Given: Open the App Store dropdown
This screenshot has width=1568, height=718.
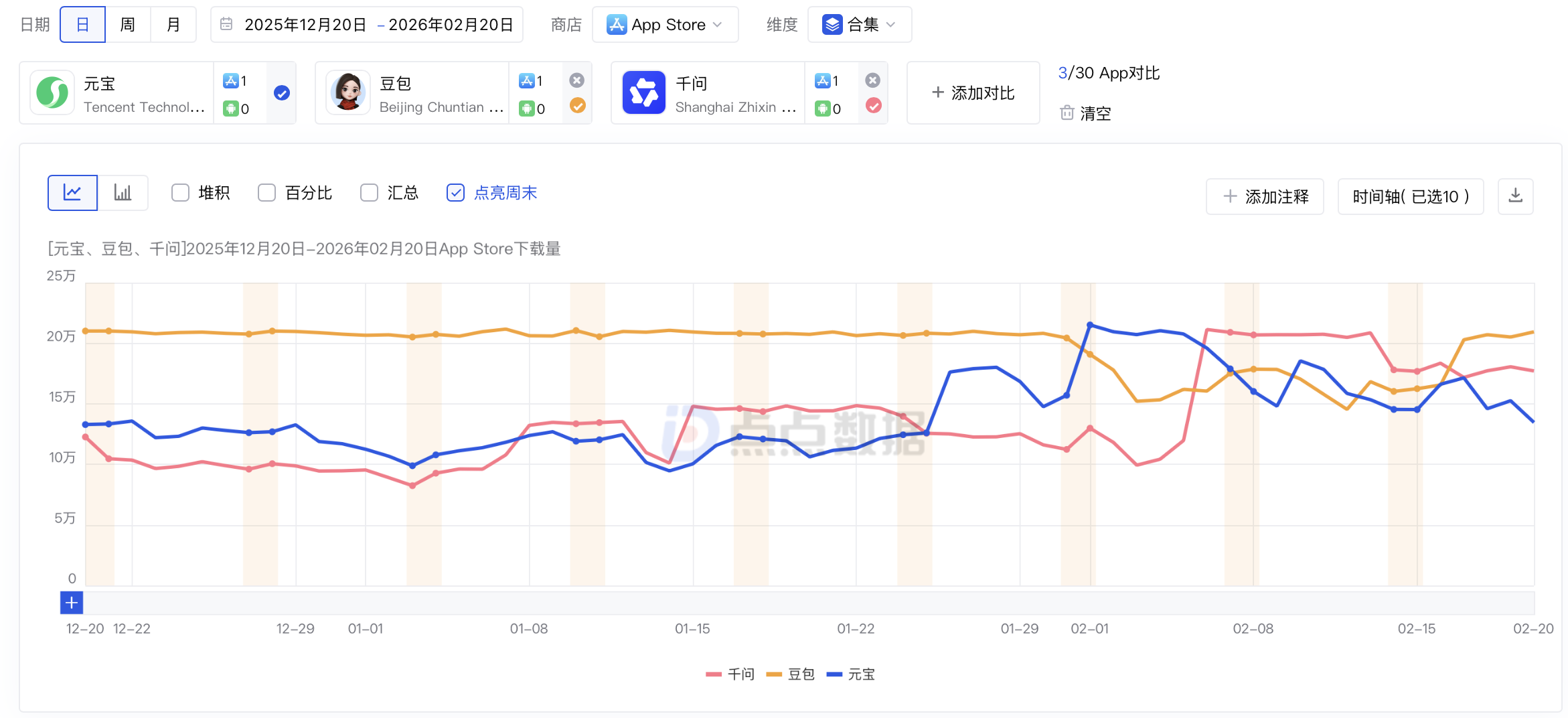Looking at the screenshot, I should (665, 25).
